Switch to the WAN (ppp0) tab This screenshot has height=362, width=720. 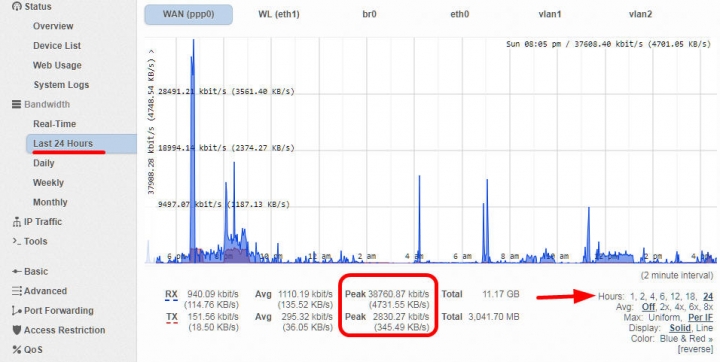coord(188,14)
